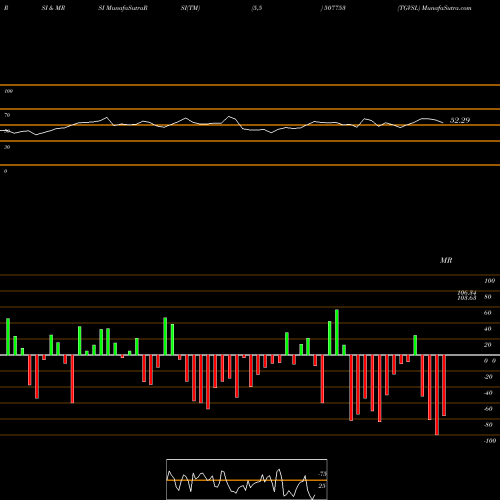Click the -20 label on MR axis
Viewport: 500px width, 500px height.
pyautogui.click(x=488, y=377)
